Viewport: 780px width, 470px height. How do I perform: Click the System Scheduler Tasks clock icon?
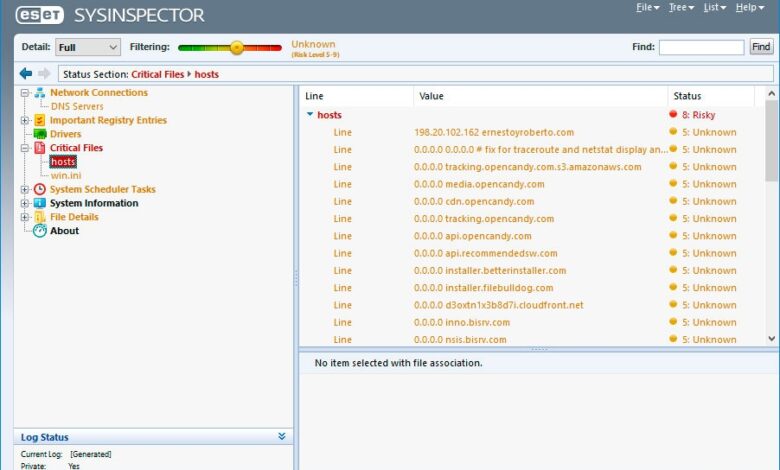pyautogui.click(x=40, y=189)
